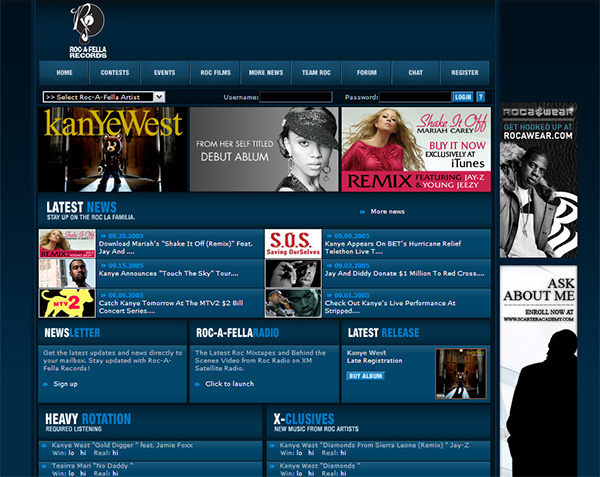
Task: Click the Teairra Mari "No Daddy" track title
Action: pyautogui.click(x=92, y=466)
